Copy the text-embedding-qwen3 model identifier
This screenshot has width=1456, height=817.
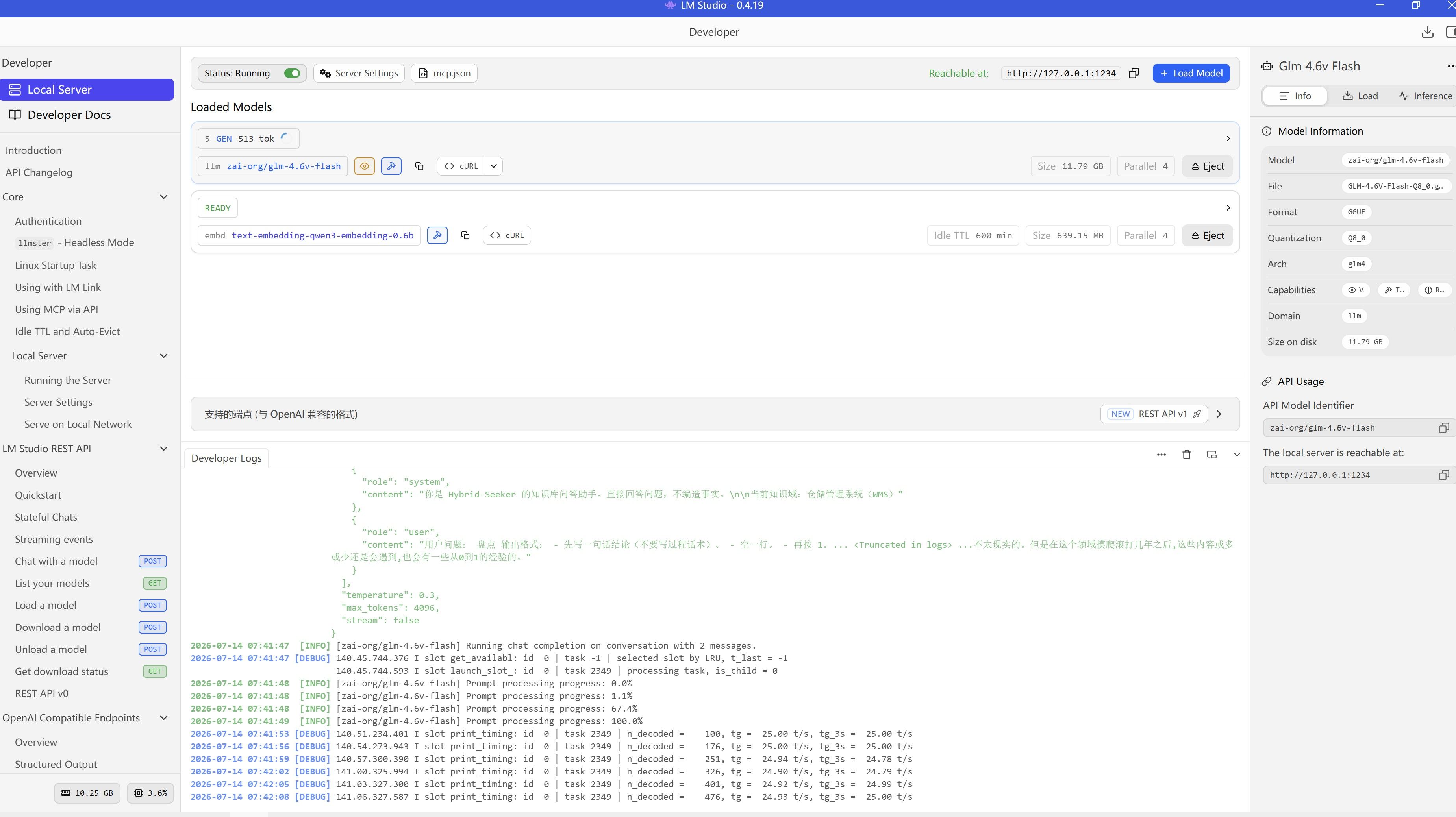465,236
